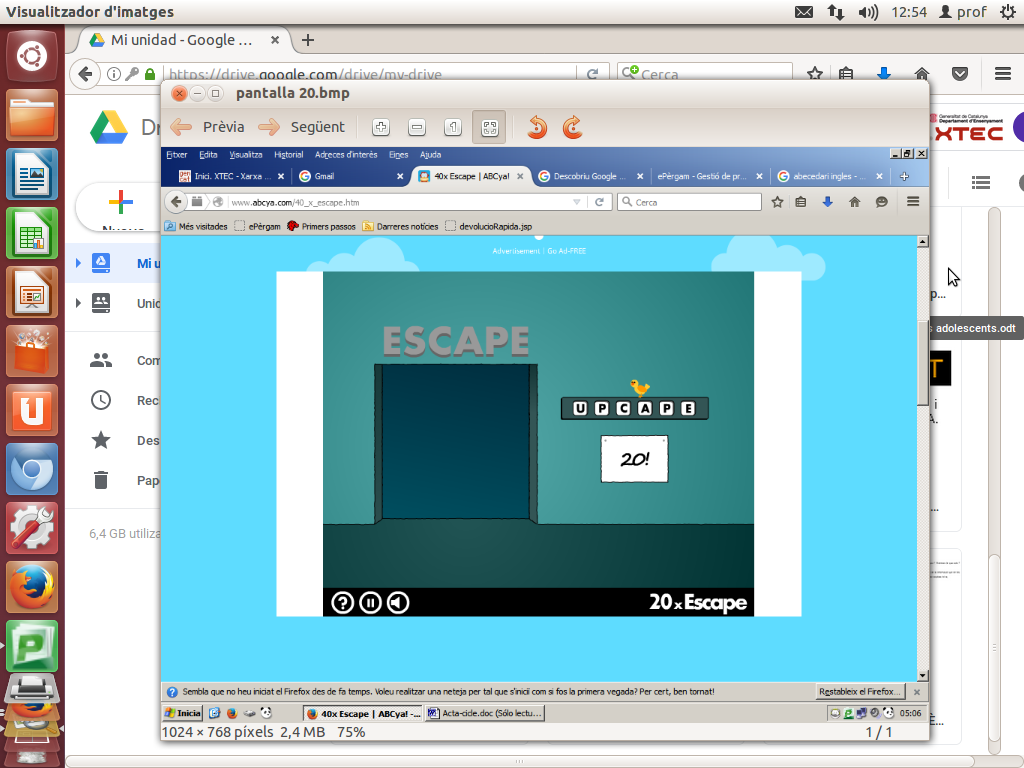Rotate image clockwise
This screenshot has width=1024, height=768.
point(572,127)
